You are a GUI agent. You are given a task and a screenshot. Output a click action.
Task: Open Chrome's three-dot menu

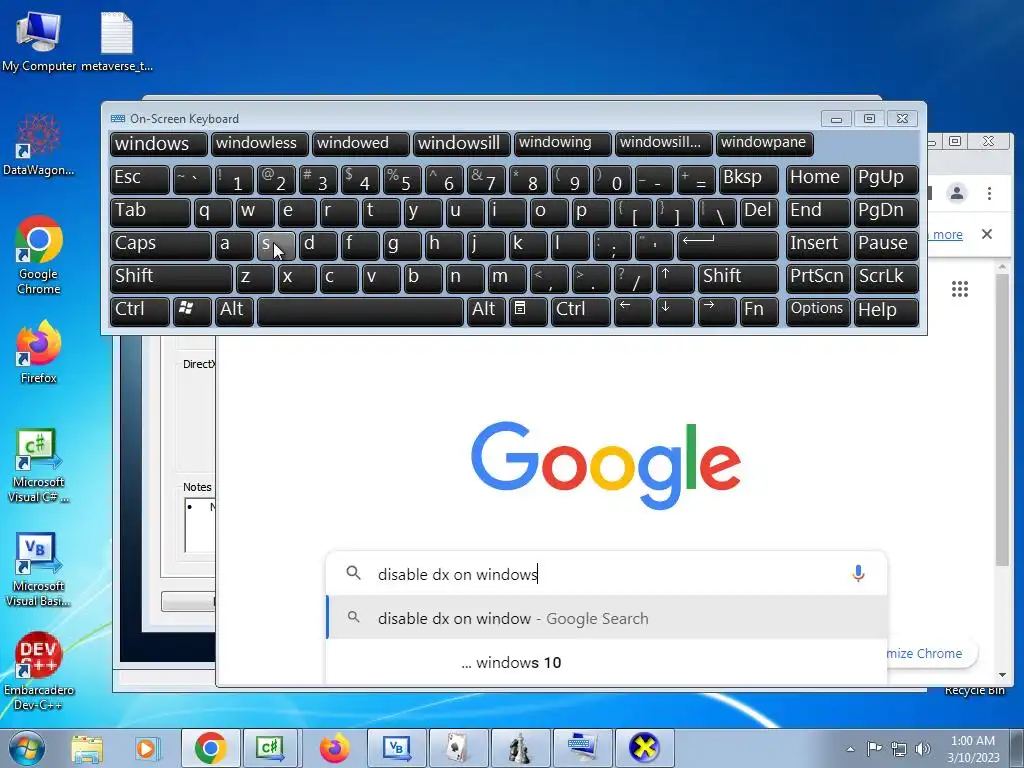(989, 193)
